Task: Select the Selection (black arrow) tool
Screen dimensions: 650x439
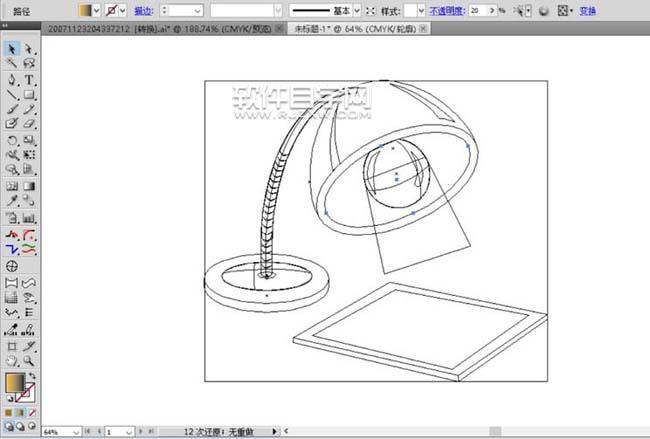Action: 12,48
